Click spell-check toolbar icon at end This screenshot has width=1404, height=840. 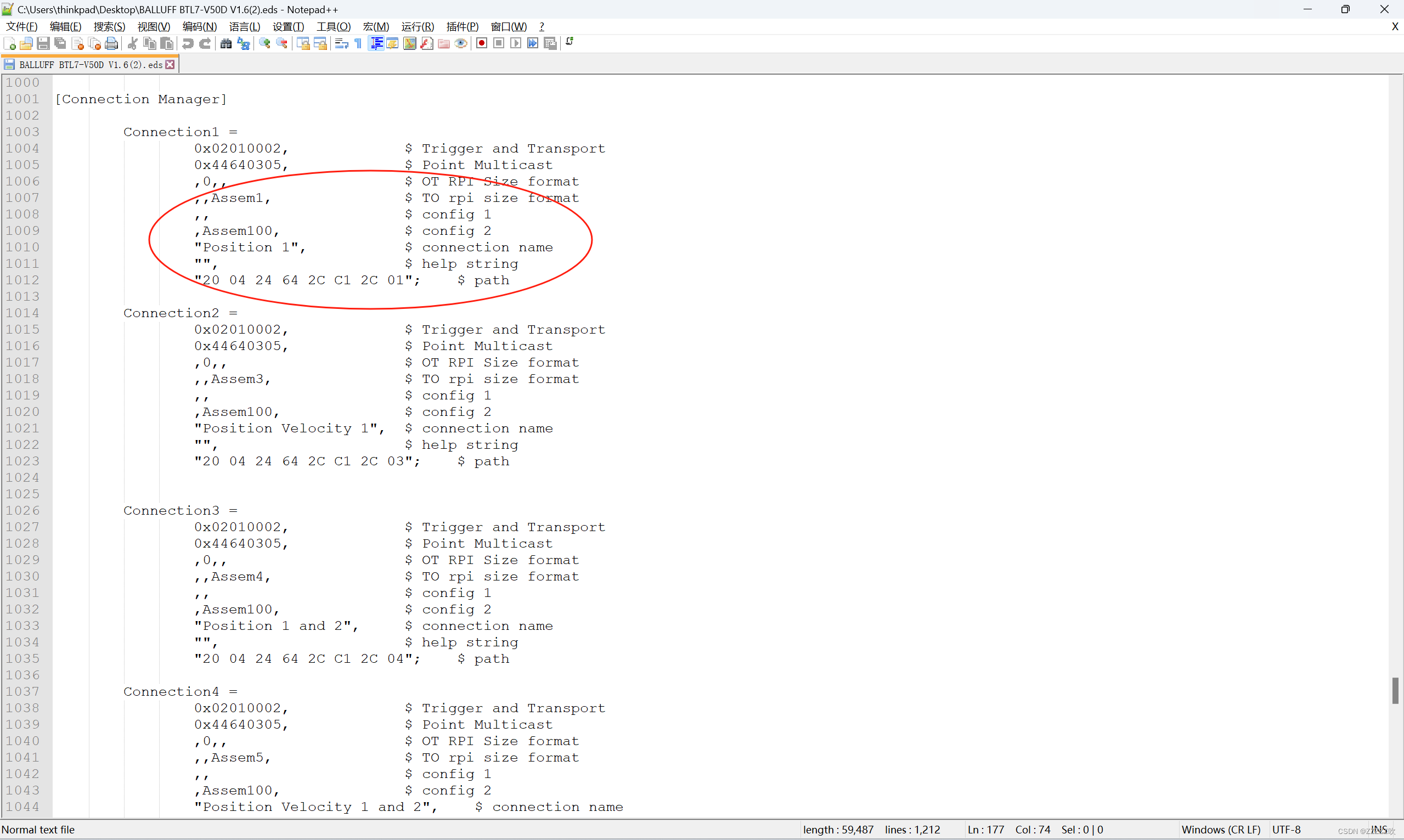tap(570, 42)
